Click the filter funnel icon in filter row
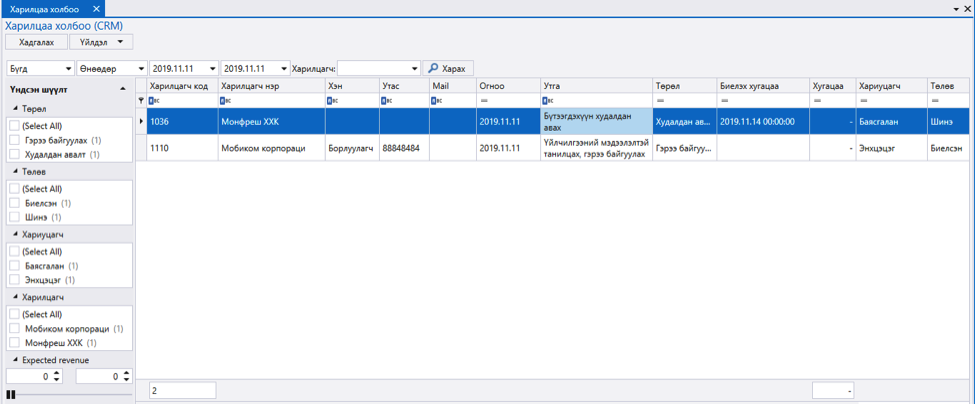 [x=141, y=100]
